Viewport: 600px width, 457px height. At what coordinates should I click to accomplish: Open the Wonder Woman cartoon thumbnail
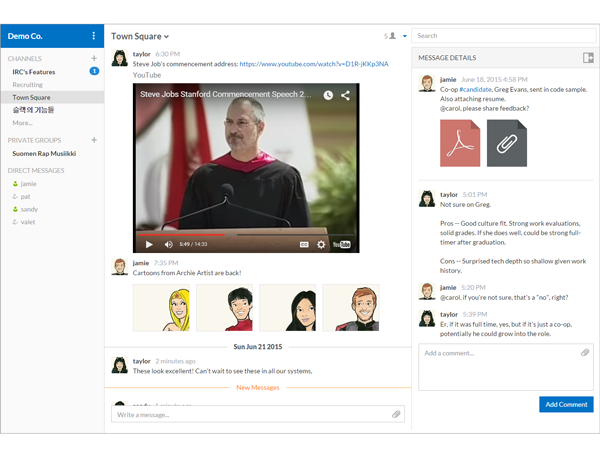(161, 307)
